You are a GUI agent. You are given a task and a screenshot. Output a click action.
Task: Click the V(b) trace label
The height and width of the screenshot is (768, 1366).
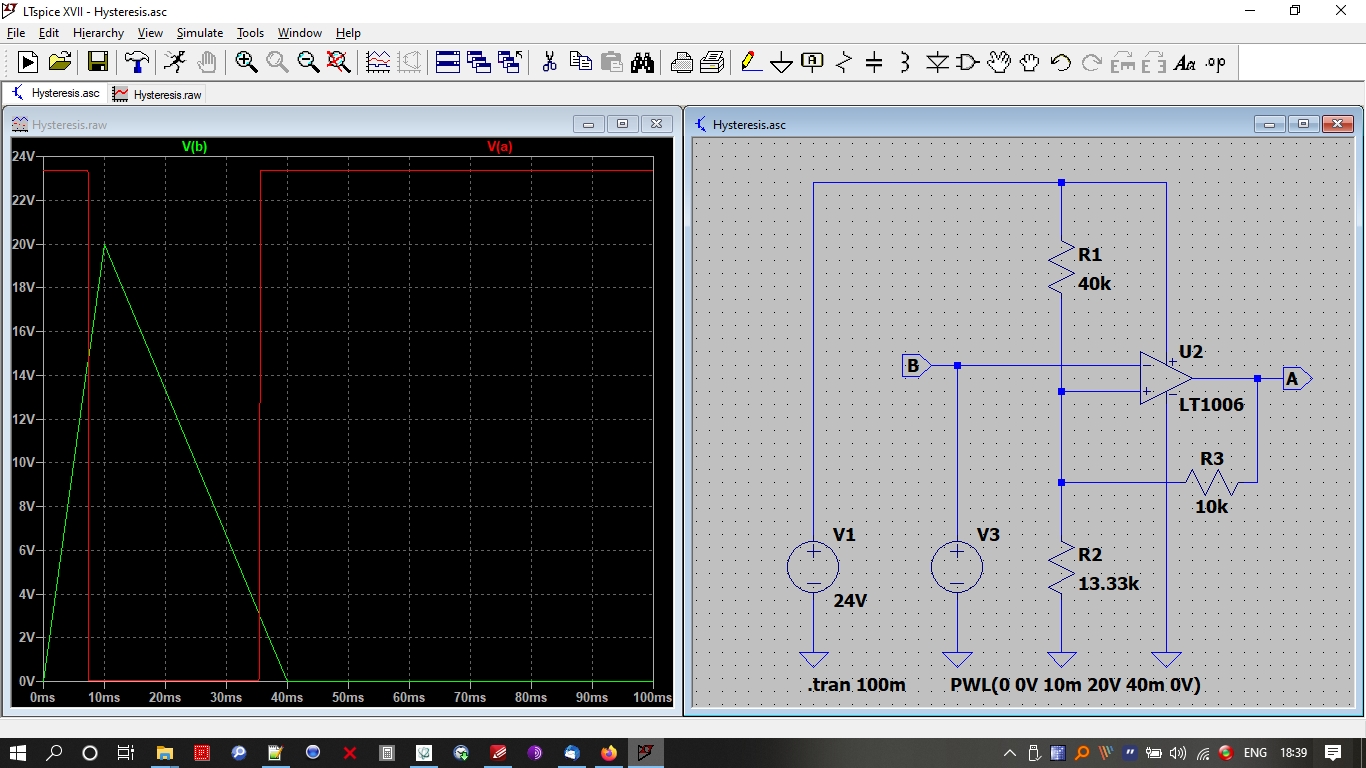tap(194, 147)
